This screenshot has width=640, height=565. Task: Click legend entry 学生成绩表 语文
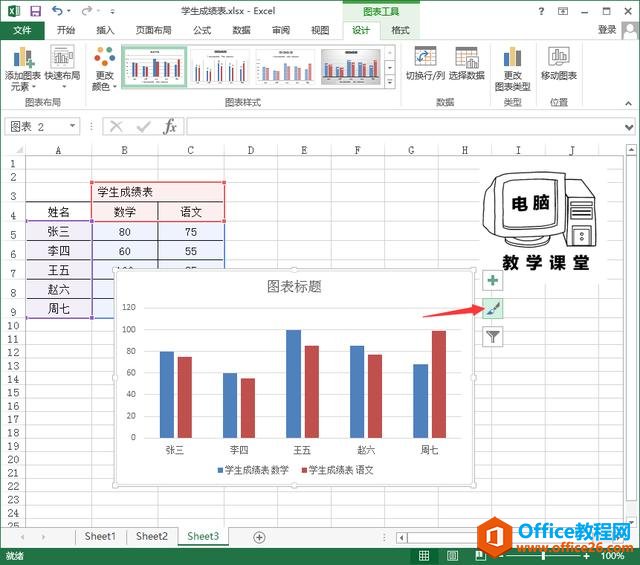pos(337,470)
